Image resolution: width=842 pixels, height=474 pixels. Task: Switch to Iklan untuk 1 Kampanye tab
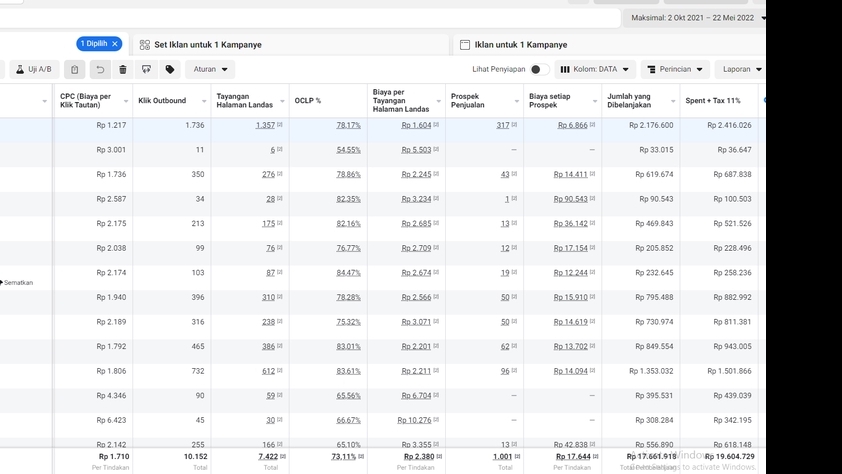coord(609,45)
